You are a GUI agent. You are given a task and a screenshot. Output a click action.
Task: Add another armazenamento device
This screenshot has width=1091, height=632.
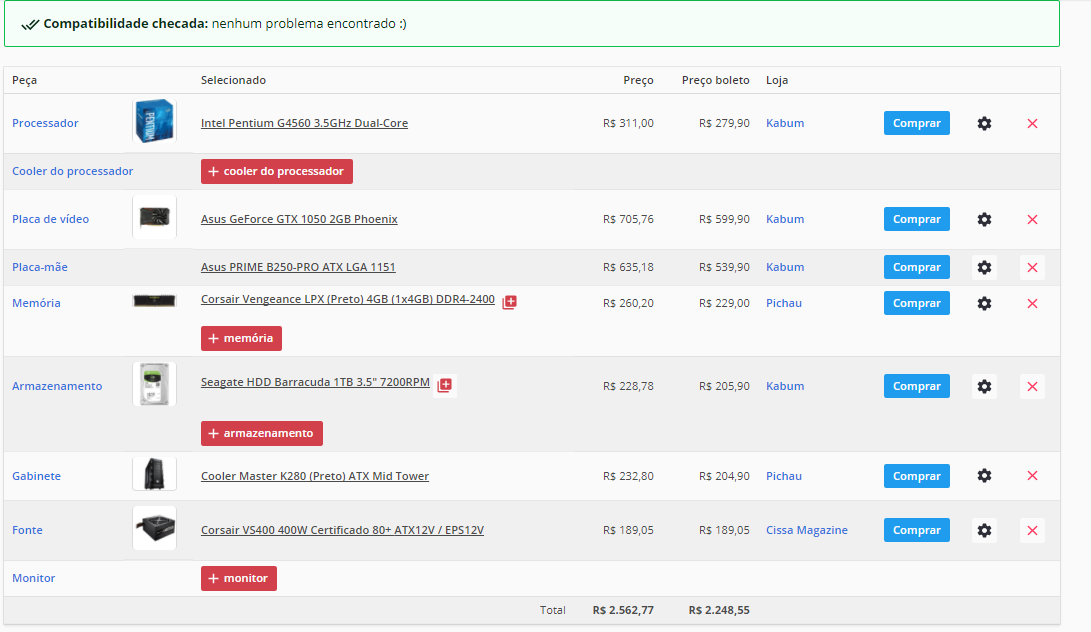coord(262,433)
